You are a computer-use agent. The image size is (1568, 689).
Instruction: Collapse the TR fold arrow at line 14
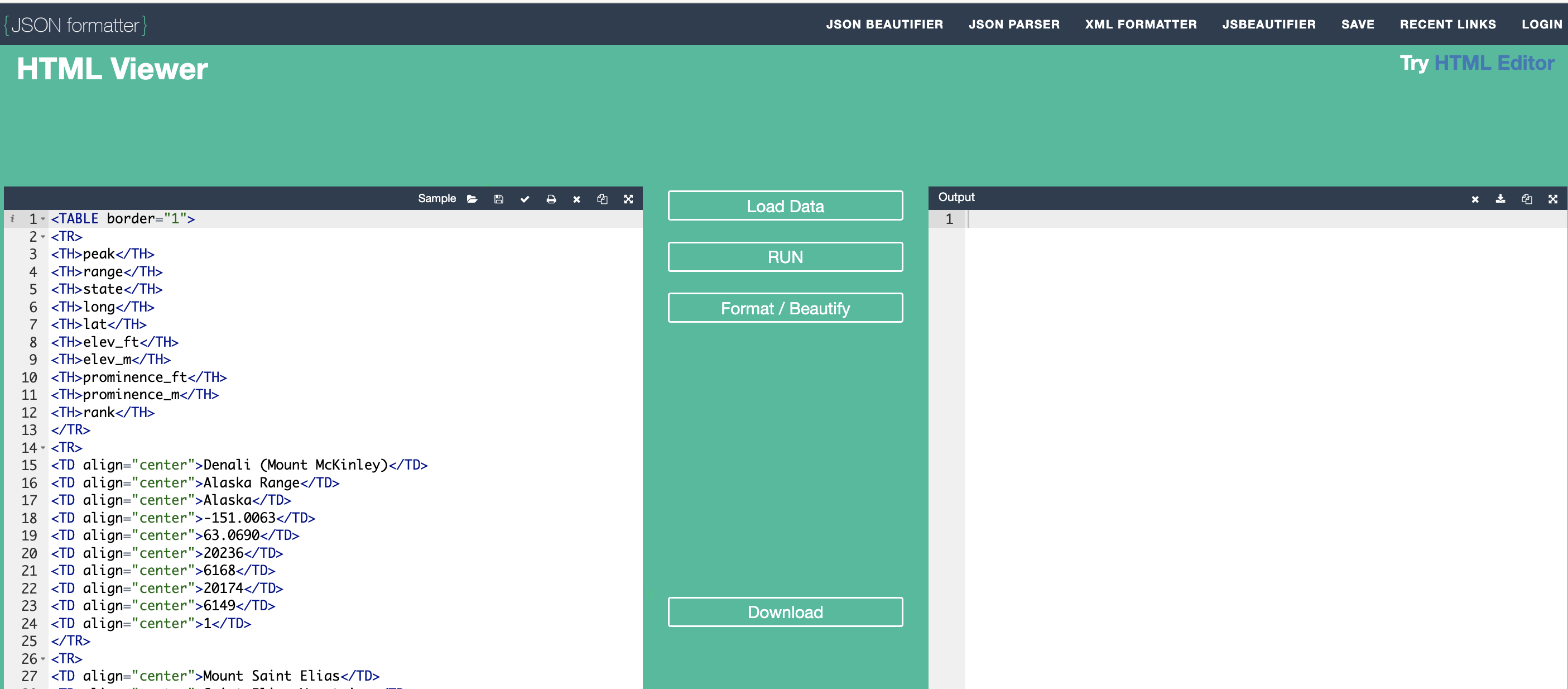[x=43, y=448]
